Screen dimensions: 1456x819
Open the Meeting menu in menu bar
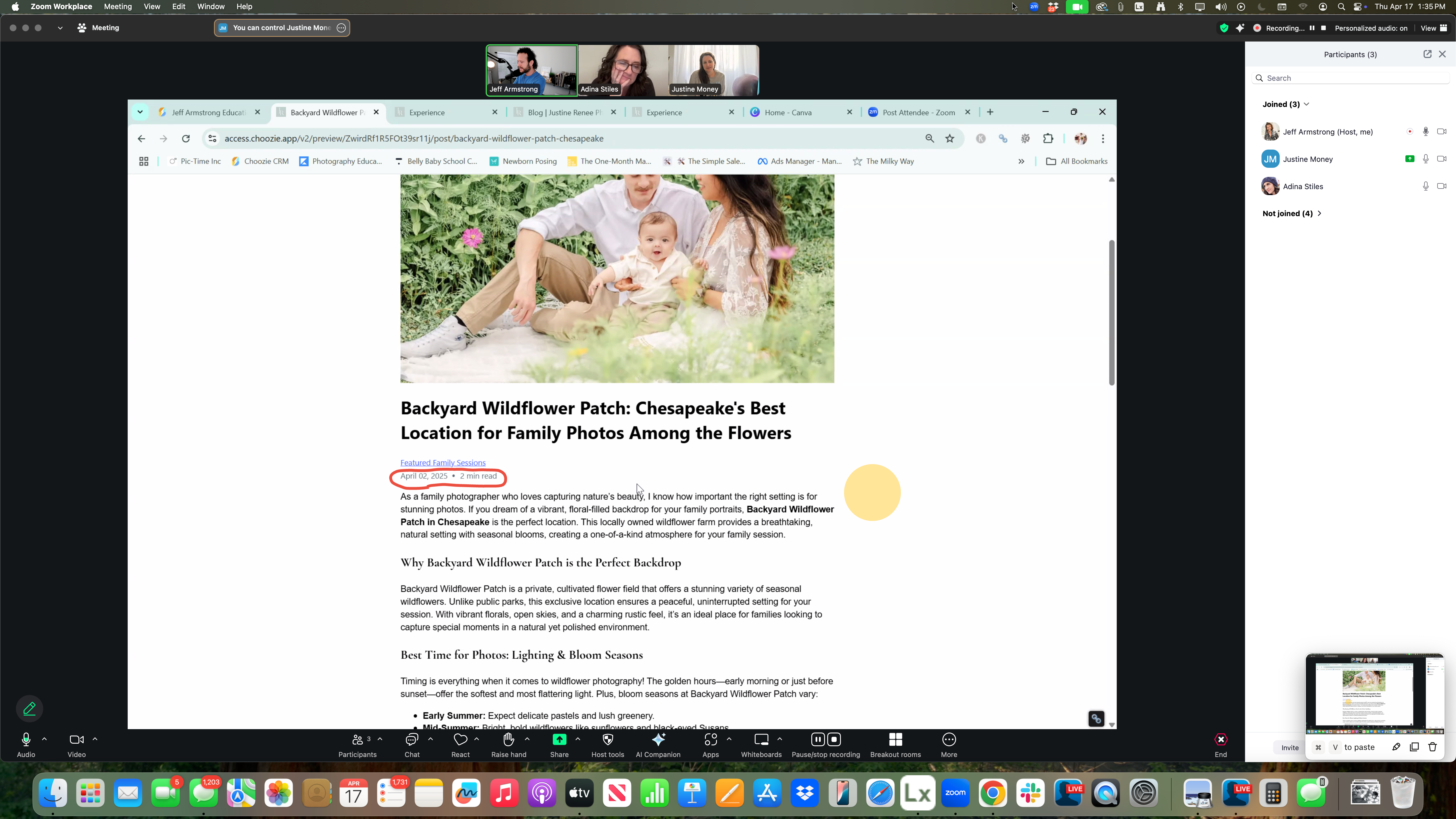117,7
